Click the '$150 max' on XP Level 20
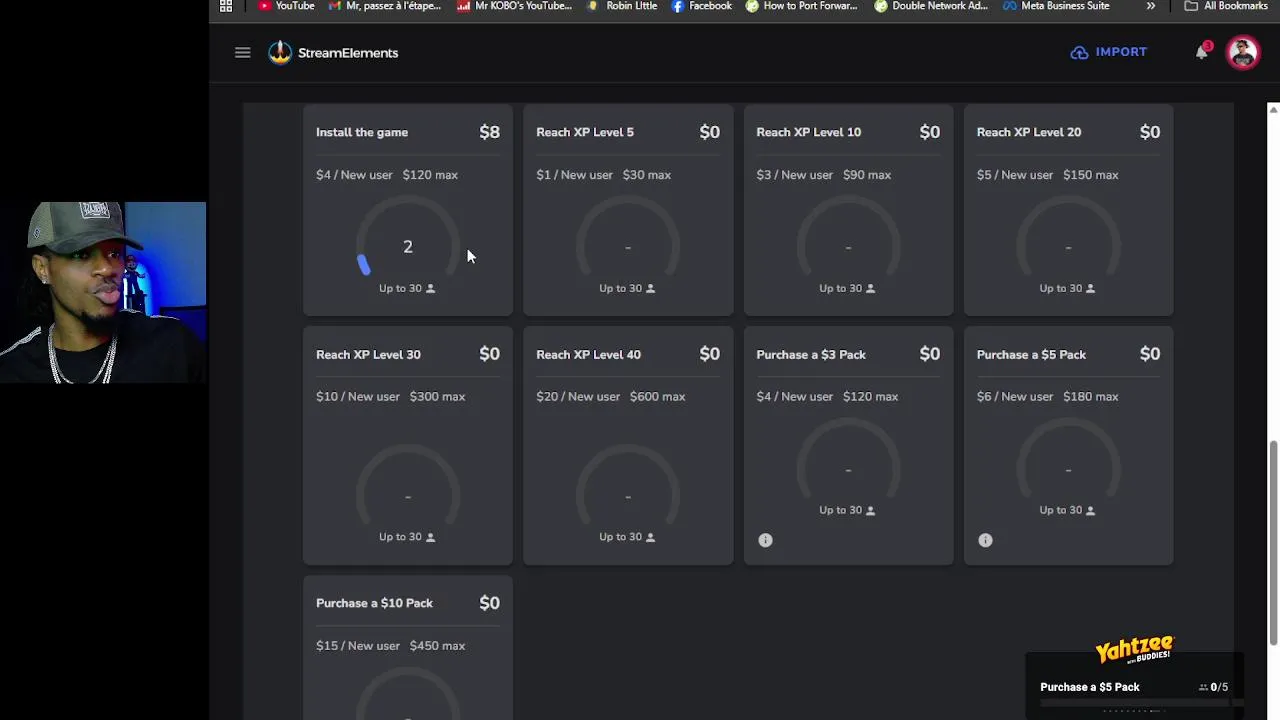The width and height of the screenshot is (1280, 720). pyautogui.click(x=1090, y=175)
